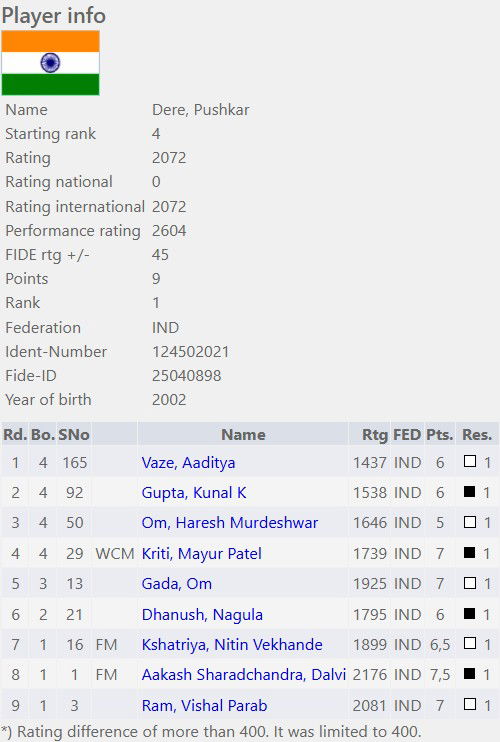Click white piece icon in round 5

470,583
